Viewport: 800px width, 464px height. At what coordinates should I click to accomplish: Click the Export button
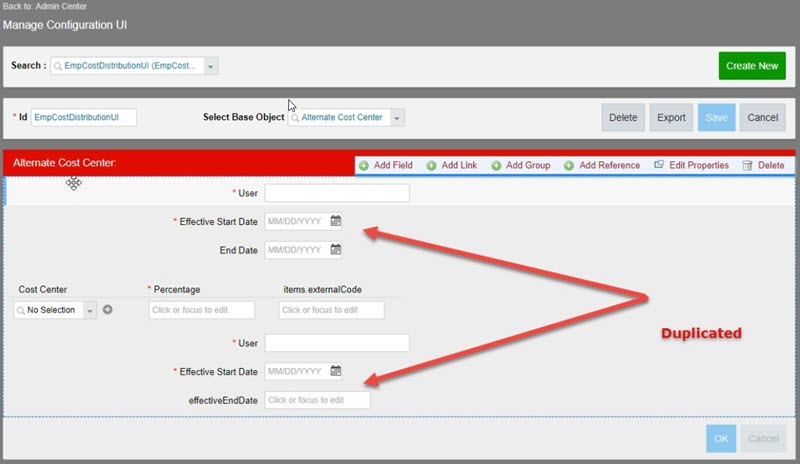coord(671,117)
